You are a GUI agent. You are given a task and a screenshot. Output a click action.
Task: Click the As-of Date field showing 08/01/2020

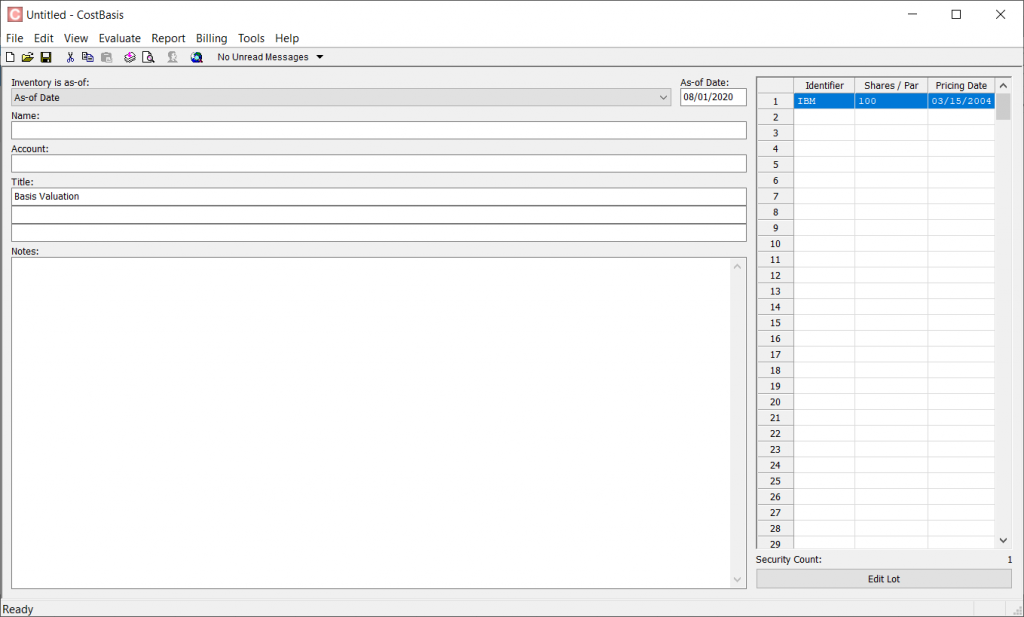[x=713, y=97]
